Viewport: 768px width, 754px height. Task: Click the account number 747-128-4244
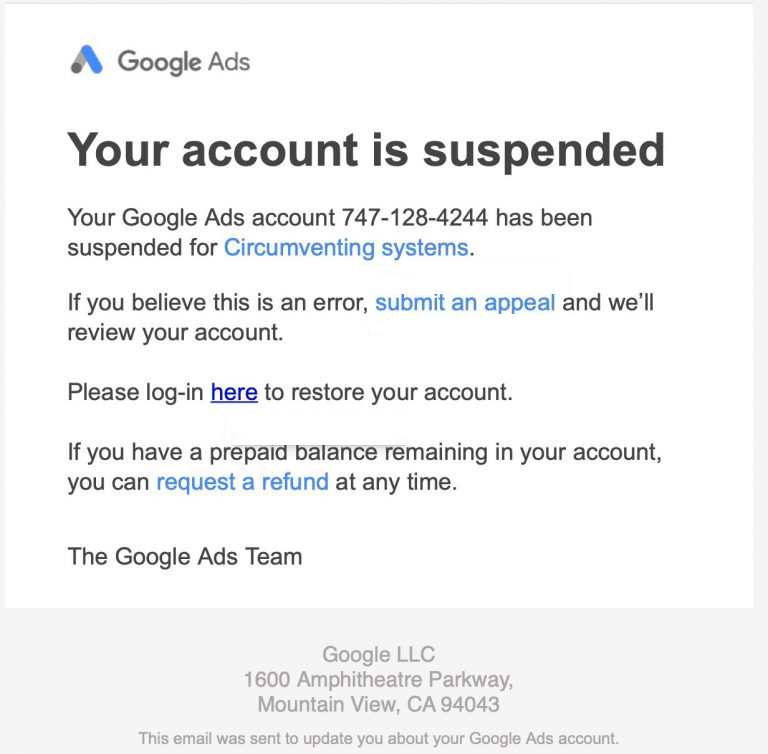[x=415, y=217]
